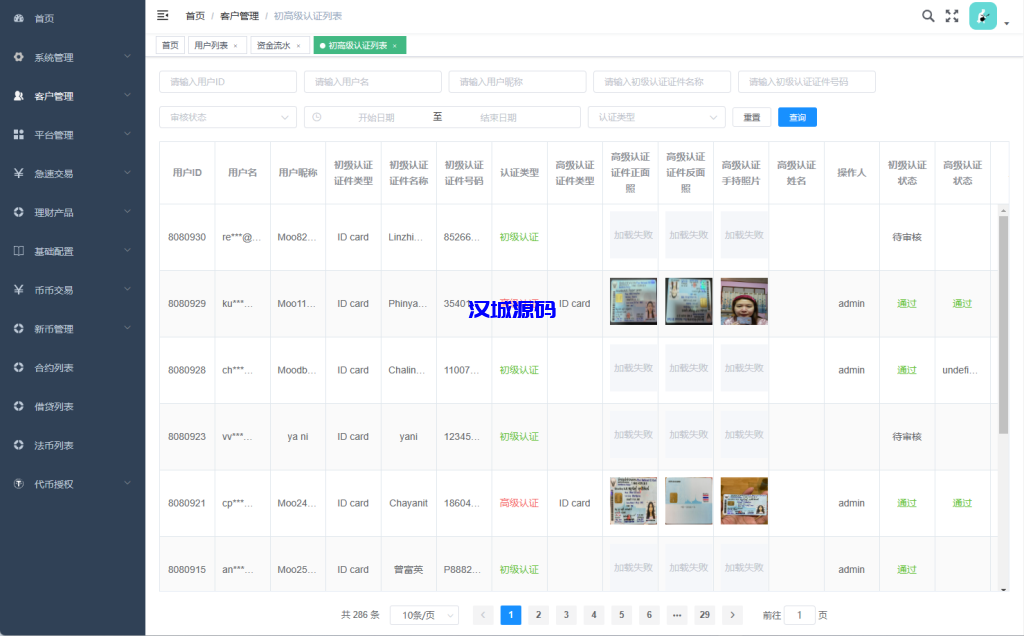Open the global search magnifier icon
Screen dimensions: 1024x636
(x=929, y=15)
